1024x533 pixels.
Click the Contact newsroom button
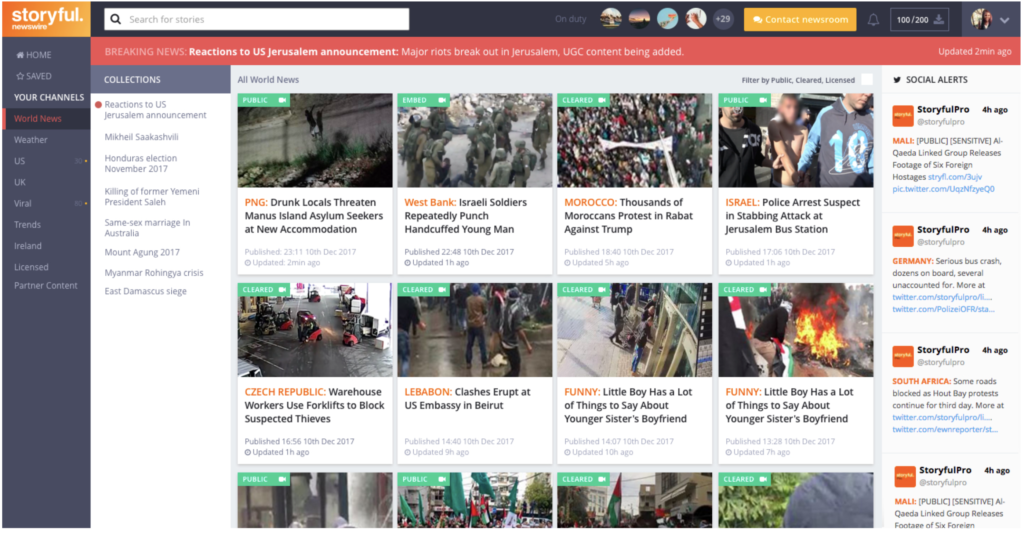point(800,20)
